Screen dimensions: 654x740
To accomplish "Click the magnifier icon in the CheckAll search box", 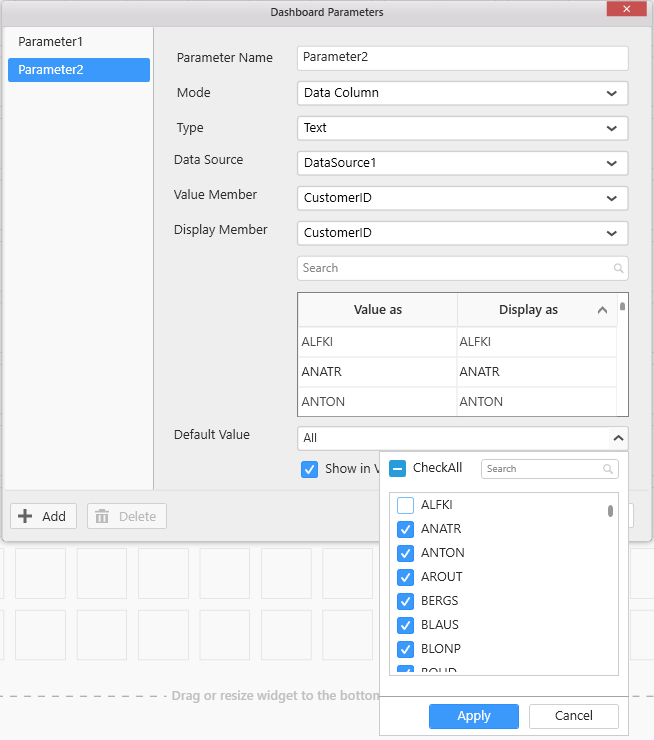I will click(x=608, y=469).
